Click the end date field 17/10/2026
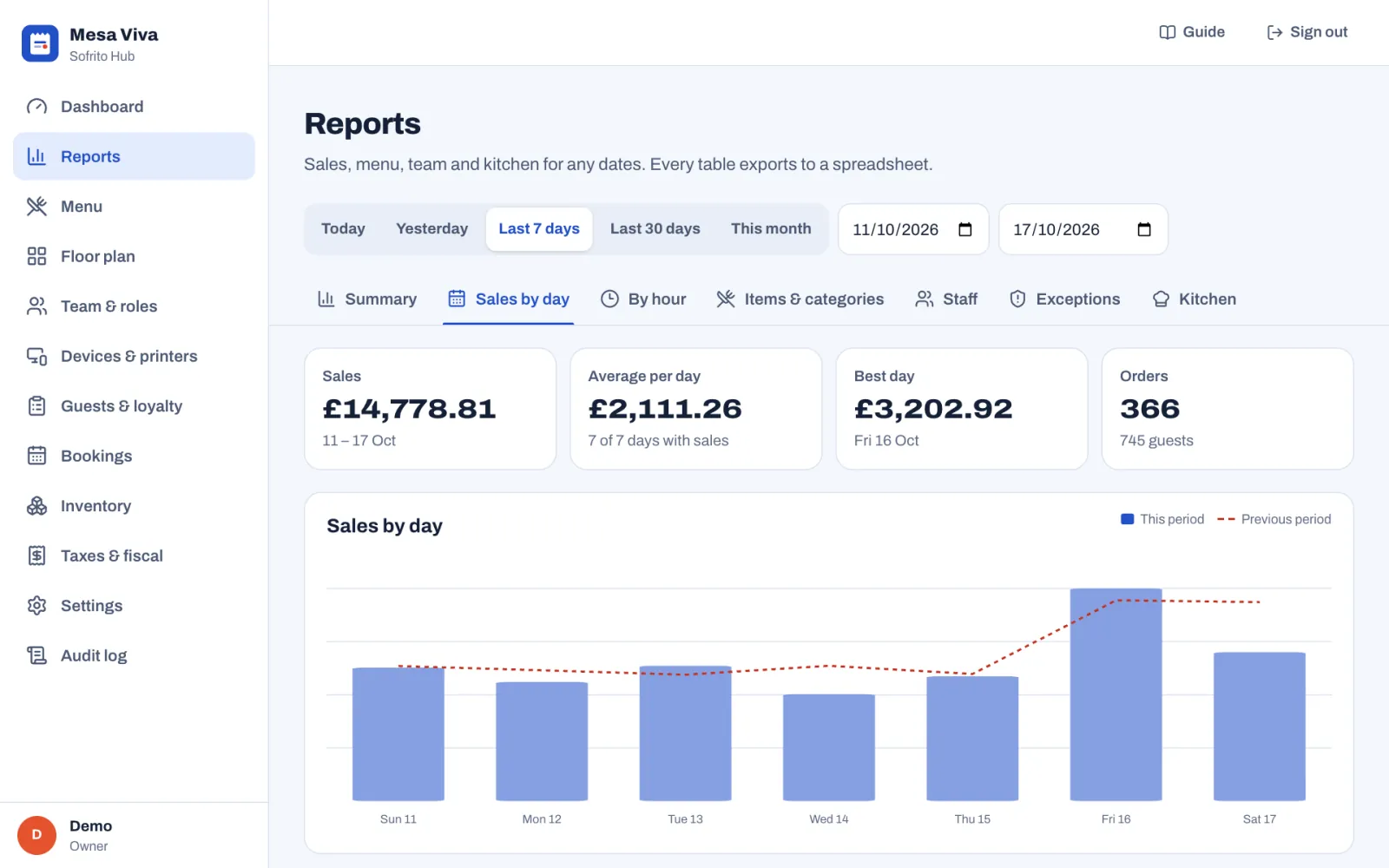 [1083, 229]
